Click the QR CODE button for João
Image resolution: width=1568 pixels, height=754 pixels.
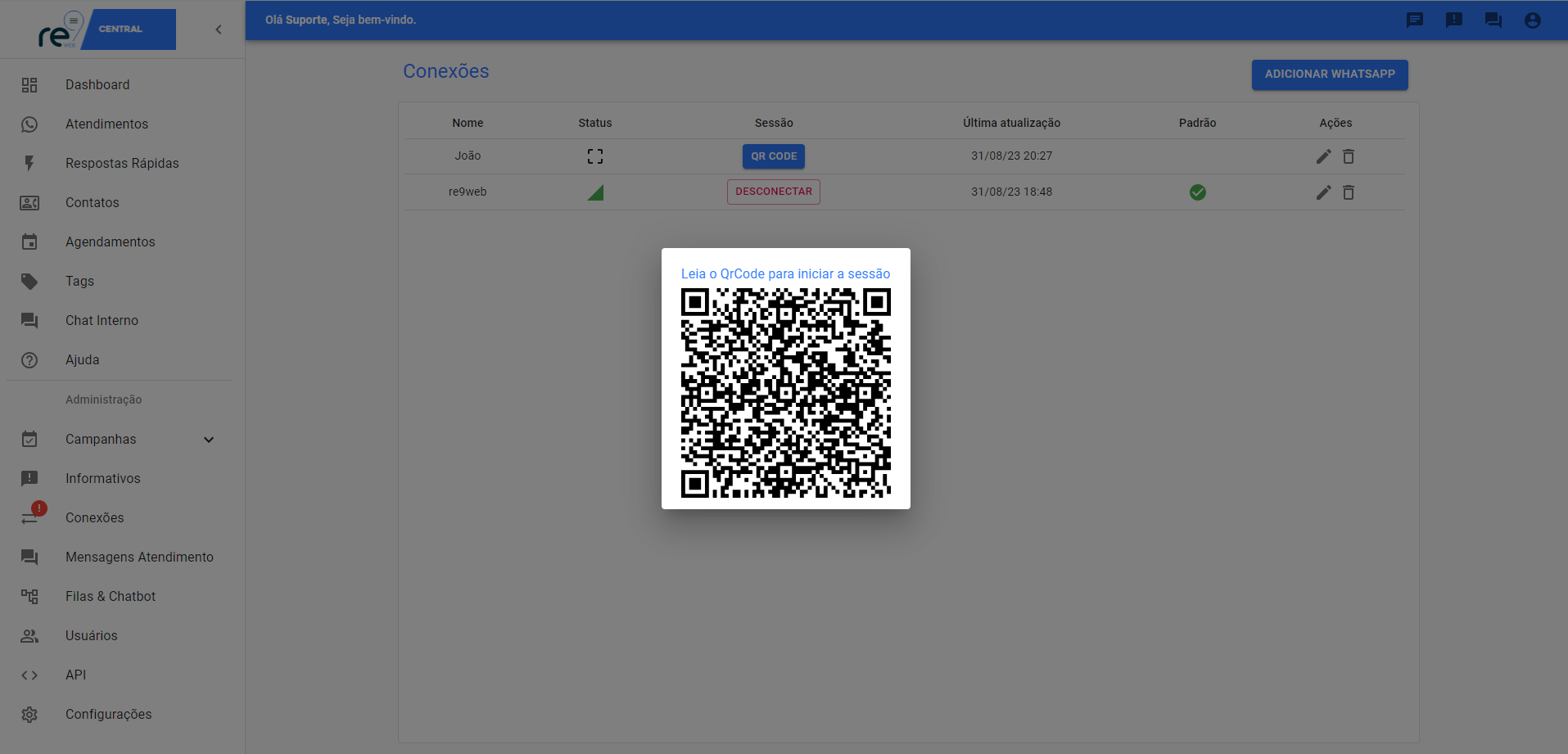[x=774, y=156]
